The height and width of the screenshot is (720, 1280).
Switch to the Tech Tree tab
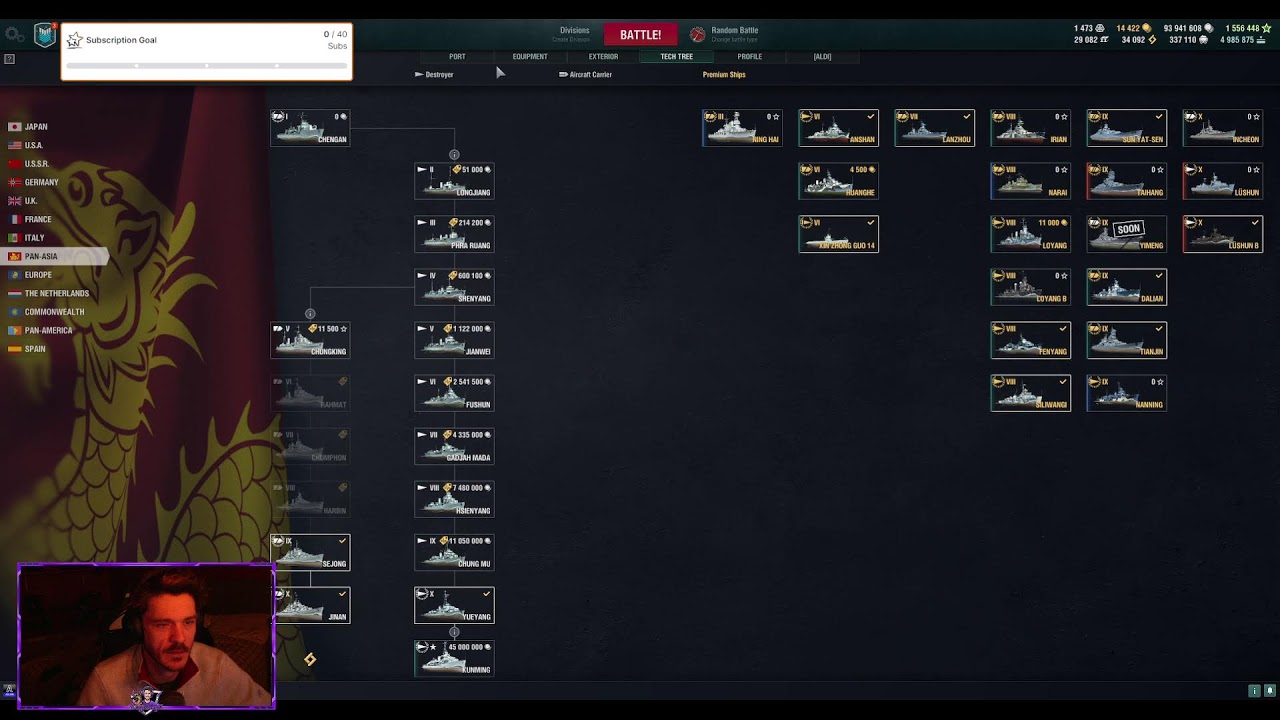(676, 57)
